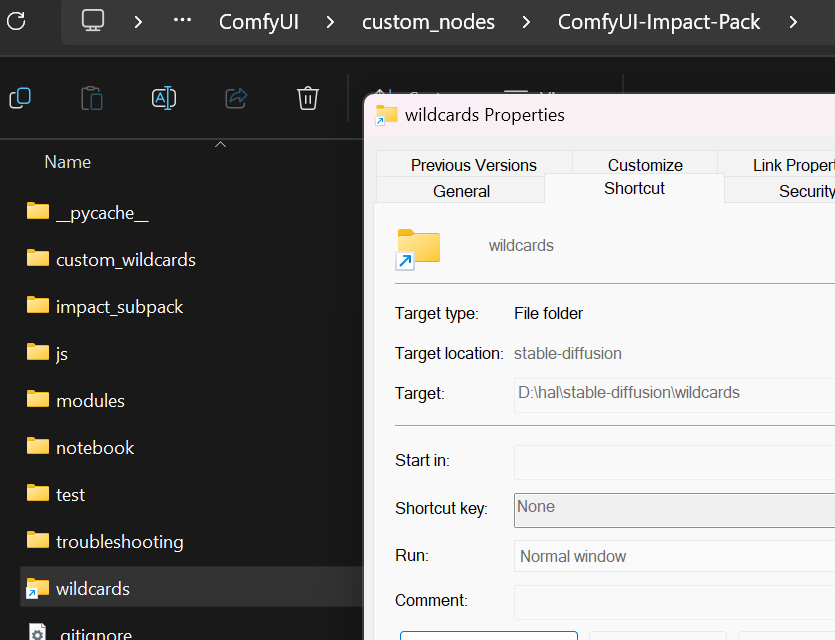This screenshot has height=640, width=835.
Task: Toggle the Name column sort direction
Action: point(67,161)
